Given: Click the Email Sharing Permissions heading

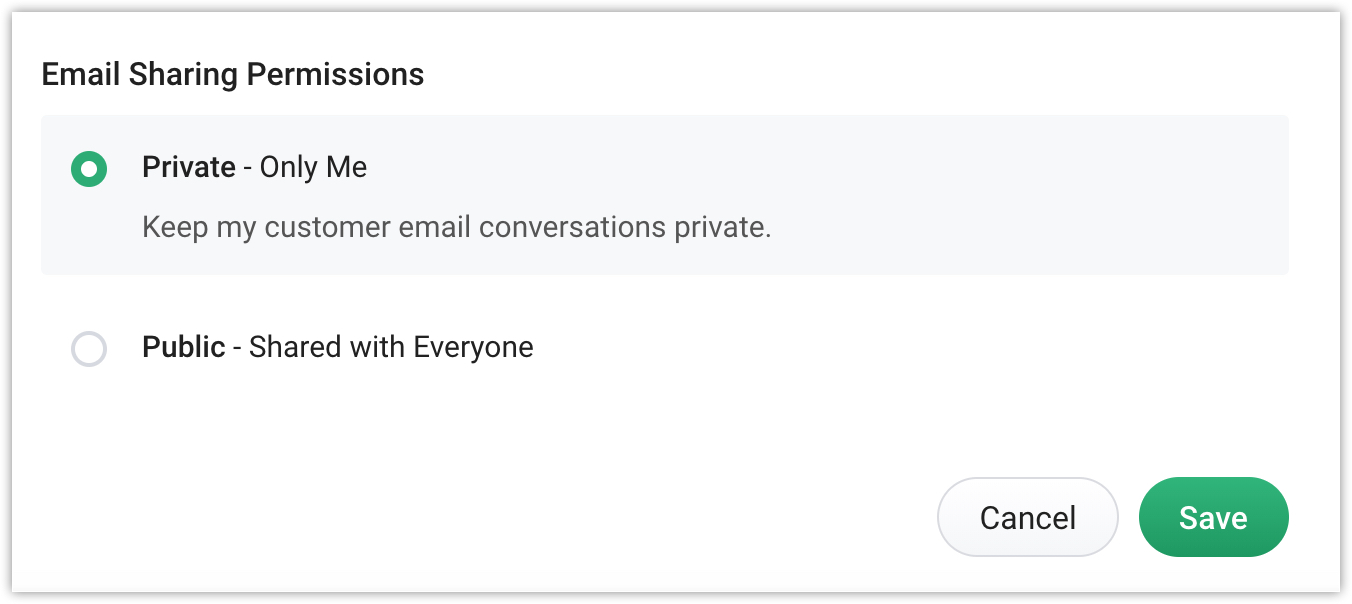Looking at the screenshot, I should [232, 74].
